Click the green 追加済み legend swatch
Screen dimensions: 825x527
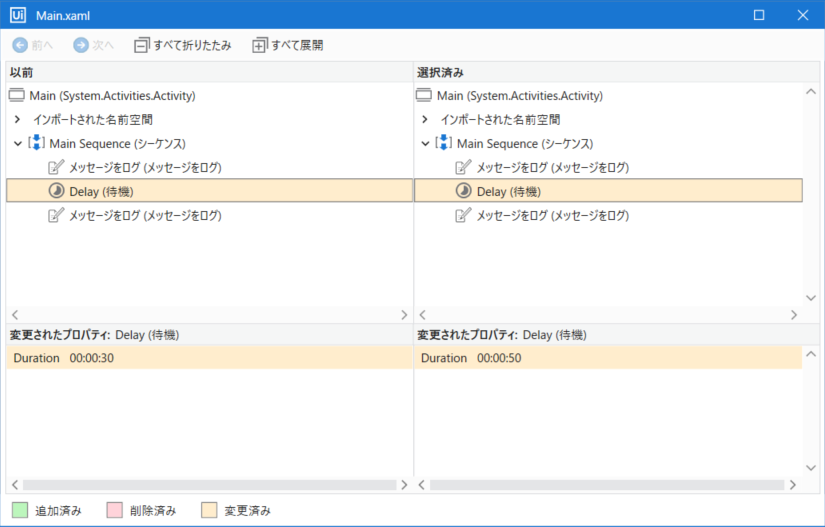click(20, 510)
